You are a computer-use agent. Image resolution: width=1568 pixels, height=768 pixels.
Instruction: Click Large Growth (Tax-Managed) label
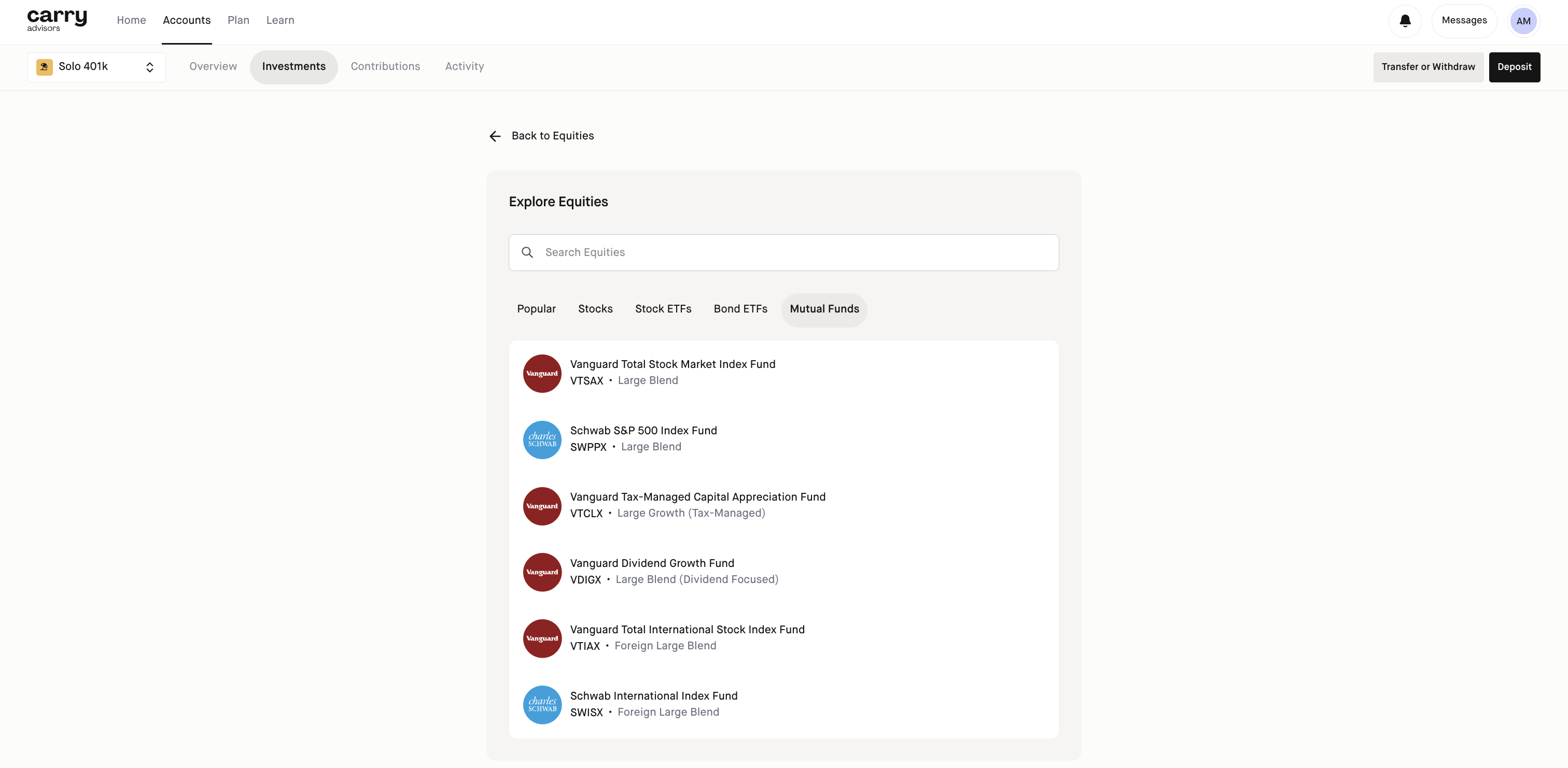pyautogui.click(x=691, y=514)
